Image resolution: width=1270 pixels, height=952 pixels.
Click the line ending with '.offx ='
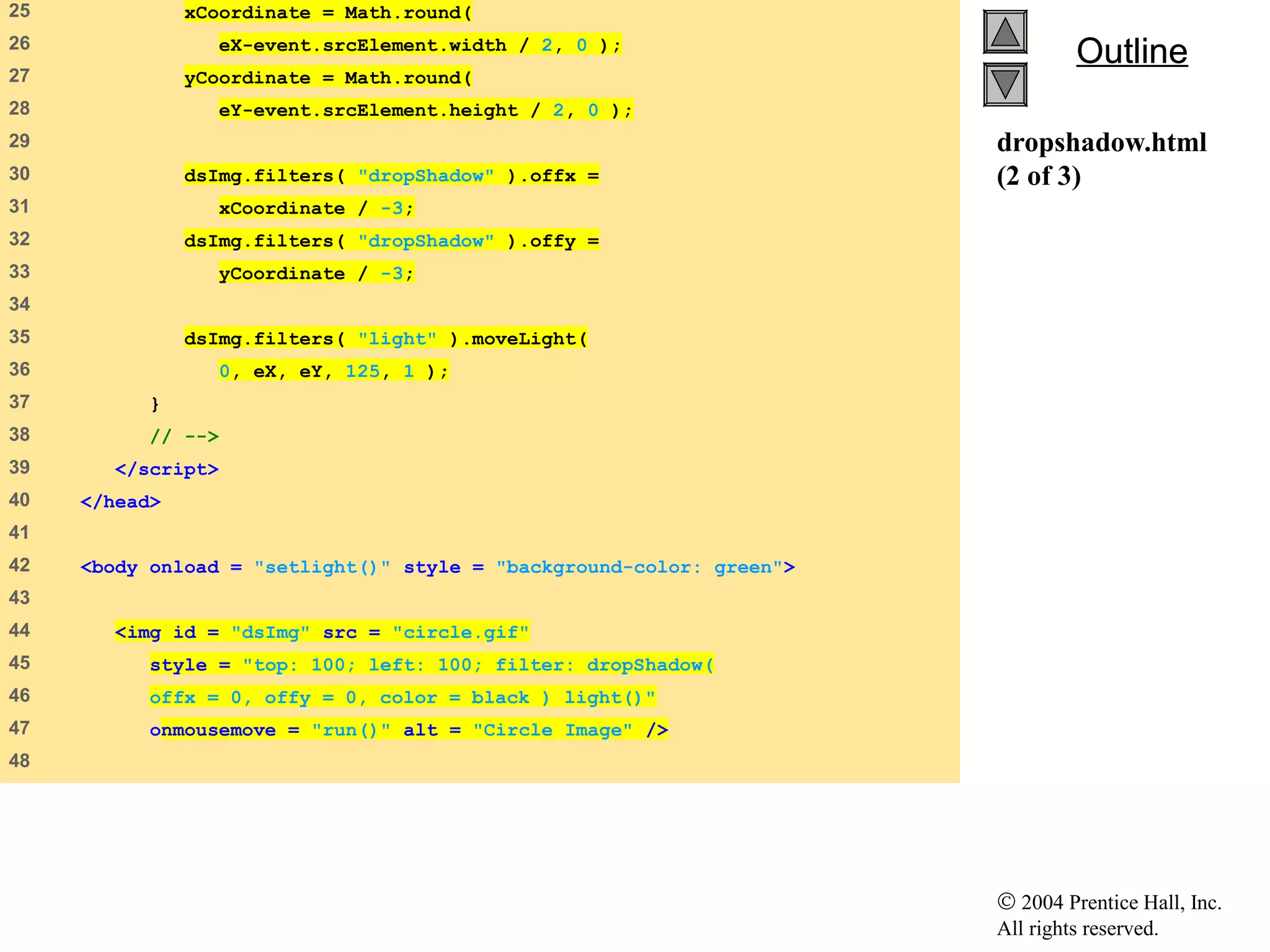391,175
